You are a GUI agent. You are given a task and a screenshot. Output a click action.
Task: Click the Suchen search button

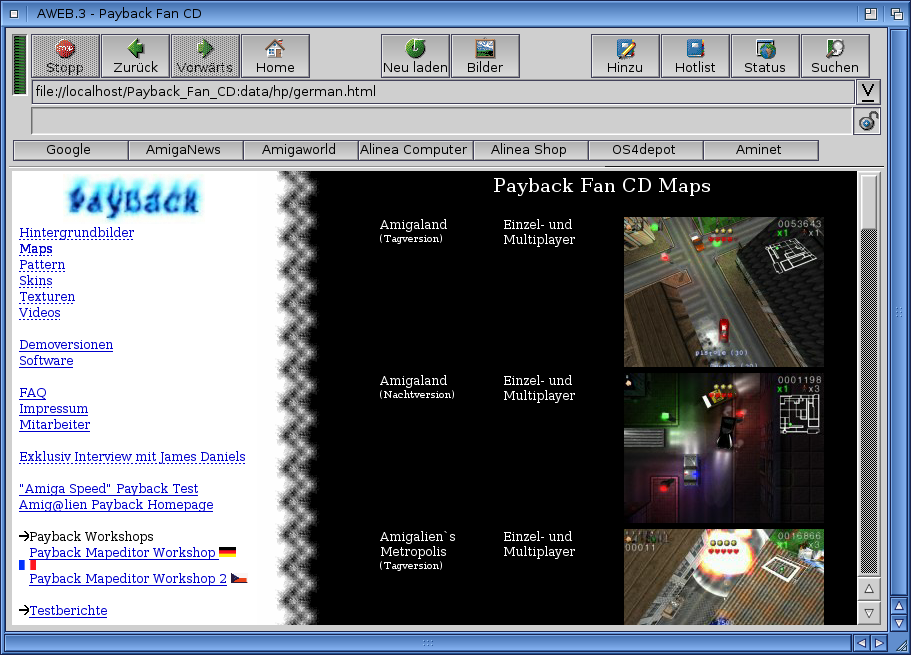click(x=835, y=56)
